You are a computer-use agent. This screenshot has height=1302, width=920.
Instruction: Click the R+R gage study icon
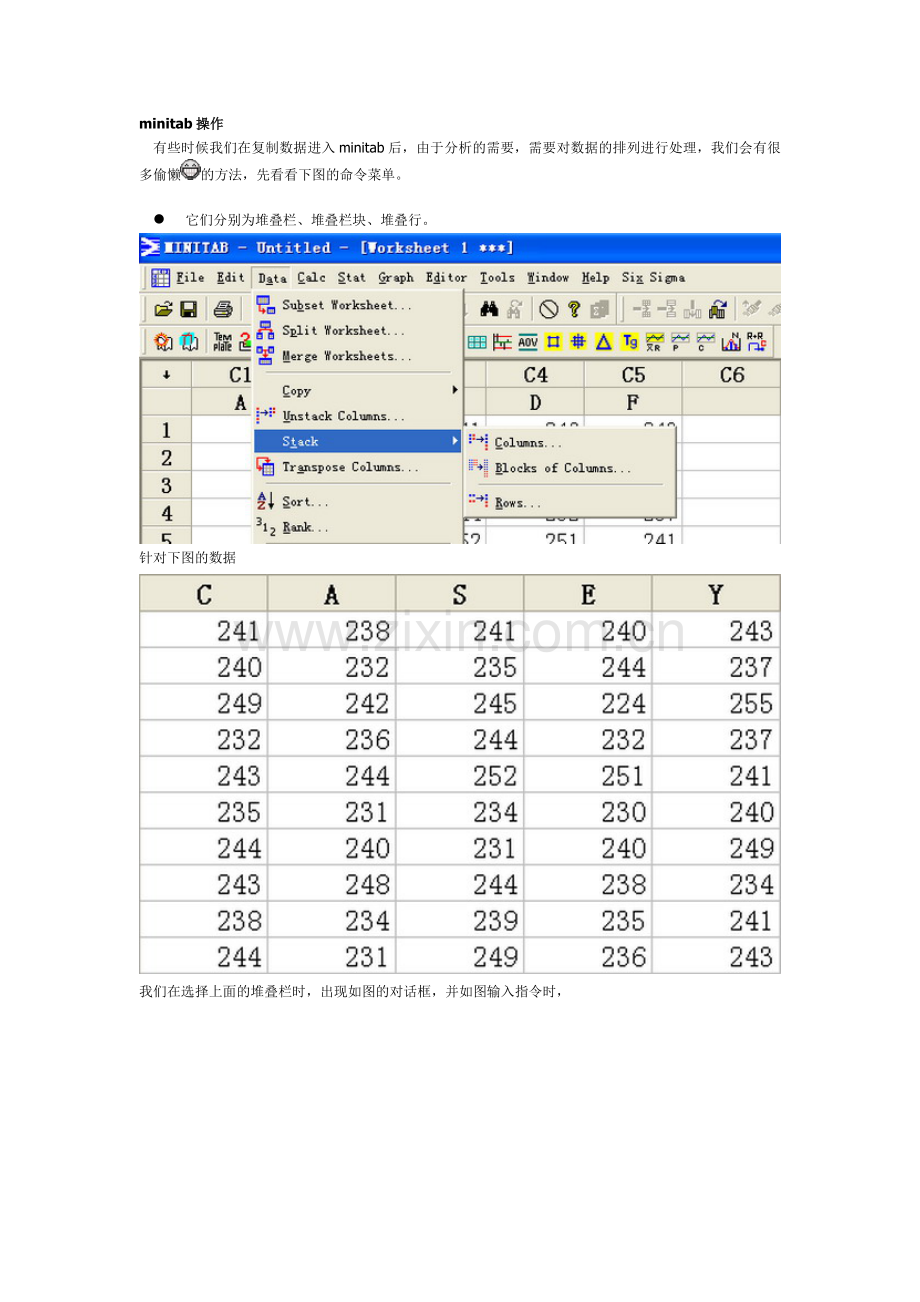tap(757, 342)
